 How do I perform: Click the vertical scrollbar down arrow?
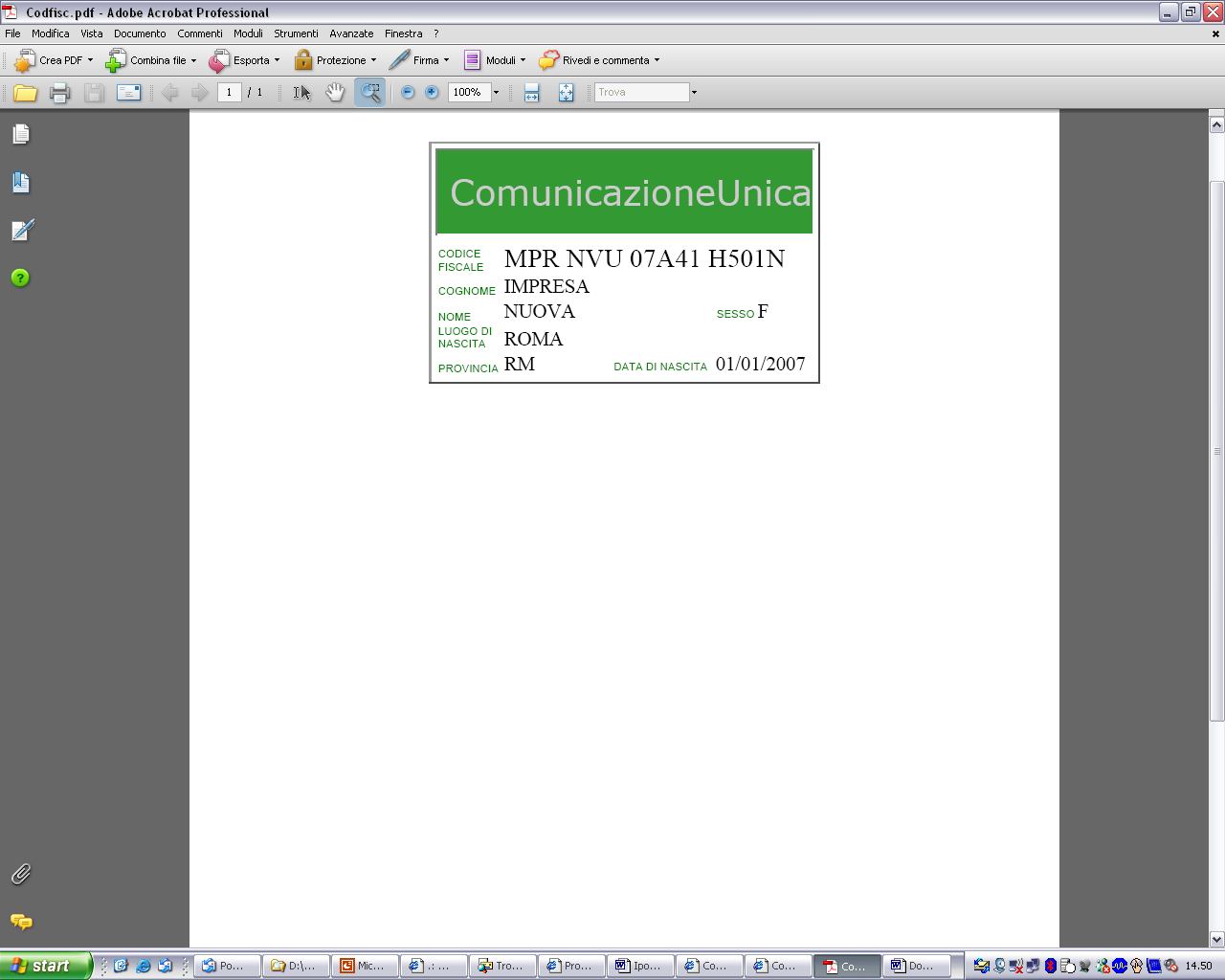1216,939
